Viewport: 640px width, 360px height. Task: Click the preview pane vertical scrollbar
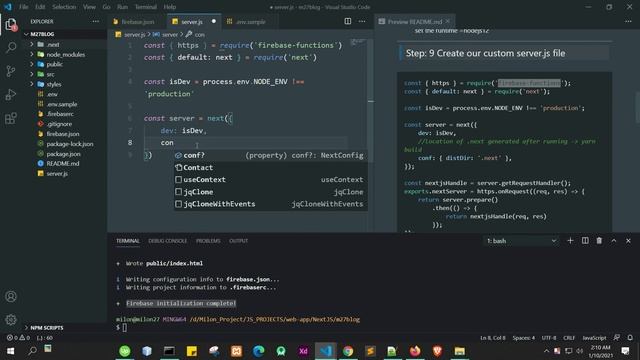pos(638,107)
